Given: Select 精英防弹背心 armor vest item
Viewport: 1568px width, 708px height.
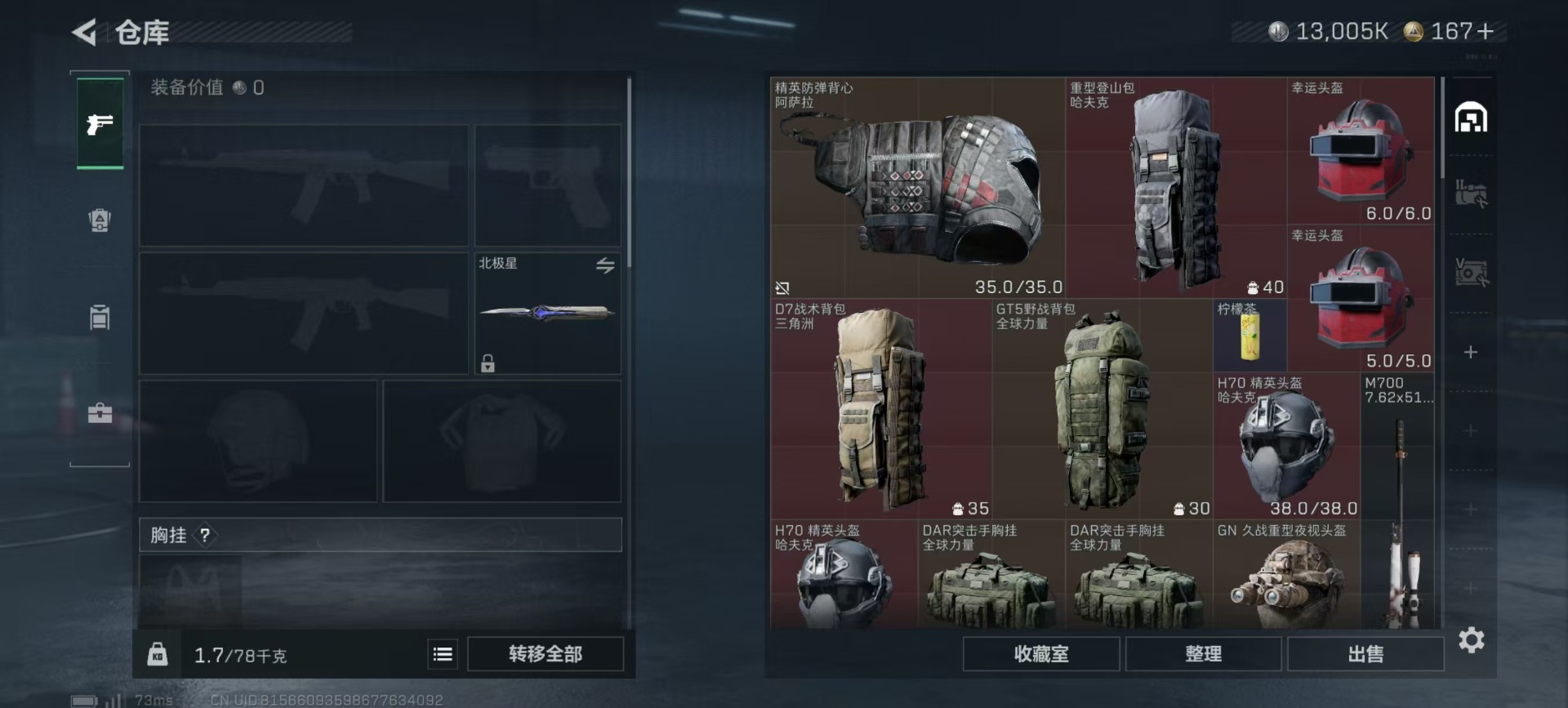Looking at the screenshot, I should coord(918,188).
